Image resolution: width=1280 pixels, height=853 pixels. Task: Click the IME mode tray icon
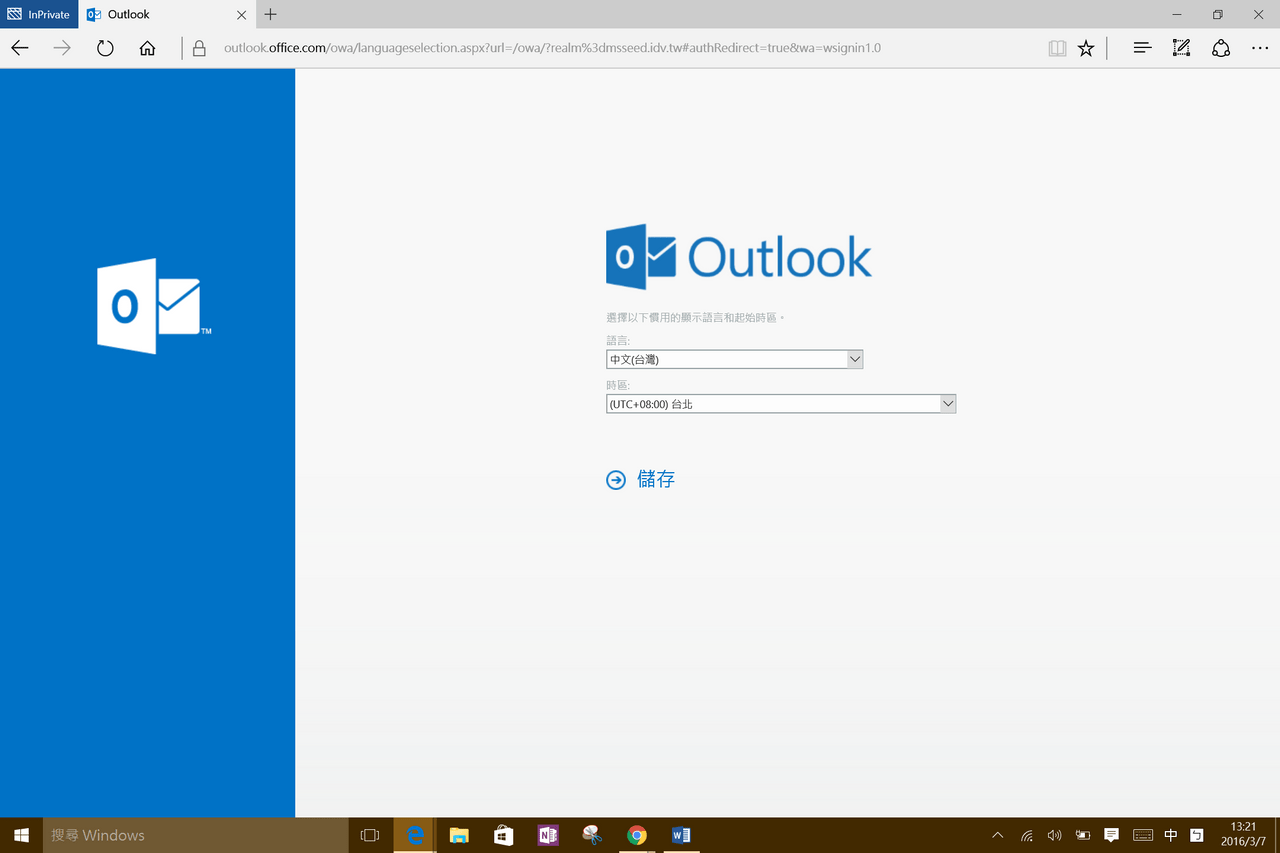tap(1198, 835)
